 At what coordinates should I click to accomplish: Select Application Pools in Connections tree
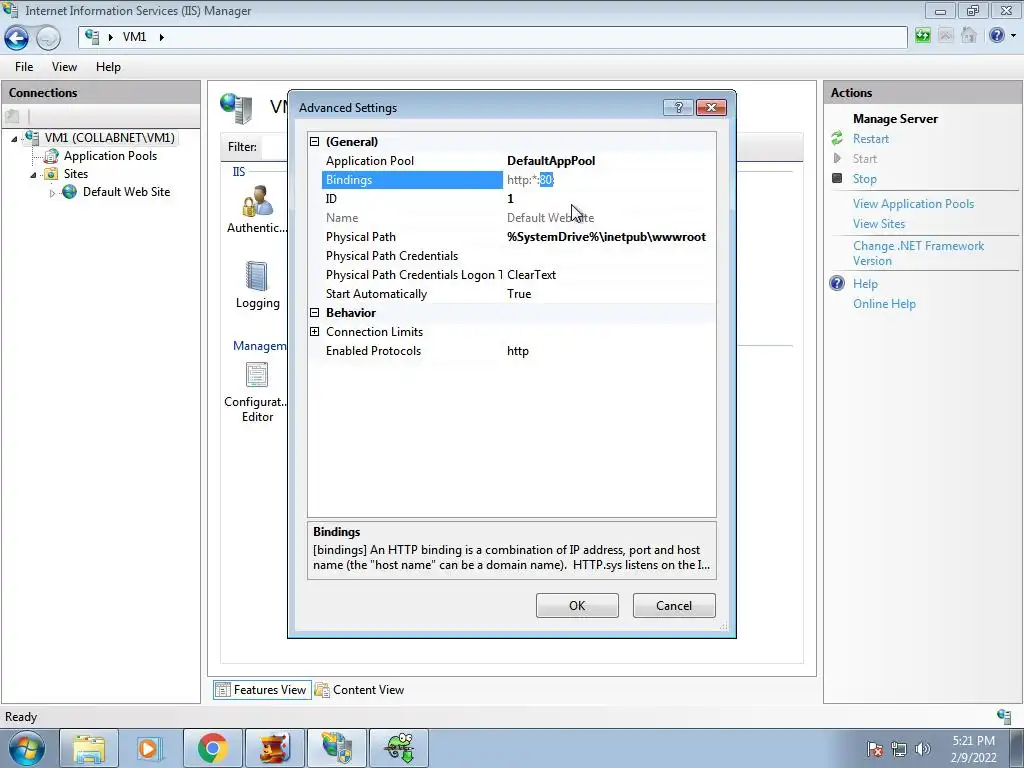[110, 156]
